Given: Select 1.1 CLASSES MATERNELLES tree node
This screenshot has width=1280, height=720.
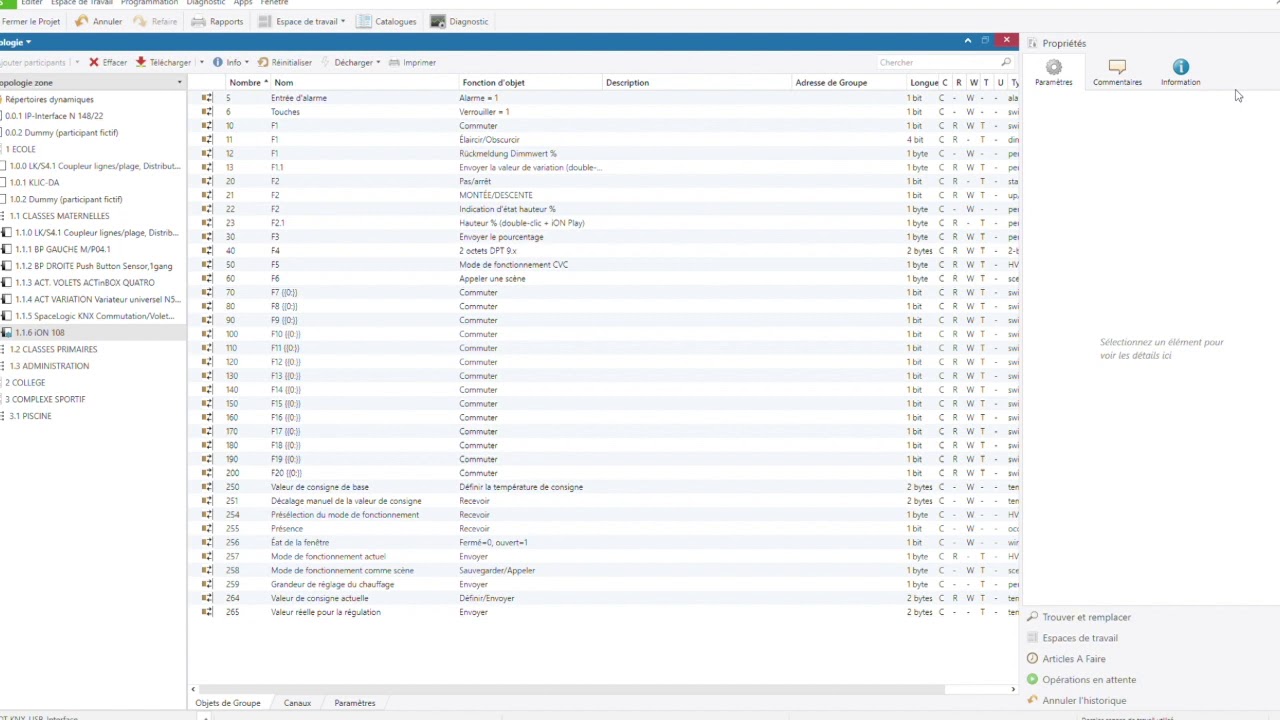Looking at the screenshot, I should (x=59, y=216).
